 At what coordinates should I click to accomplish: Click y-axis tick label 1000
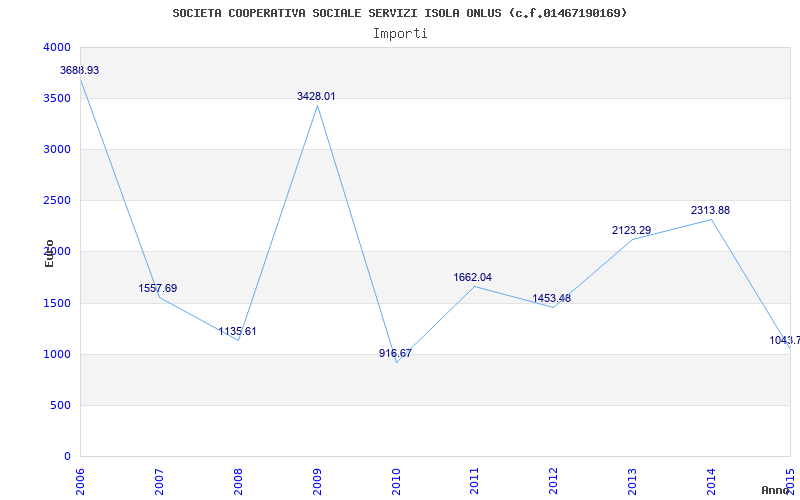coord(57,355)
